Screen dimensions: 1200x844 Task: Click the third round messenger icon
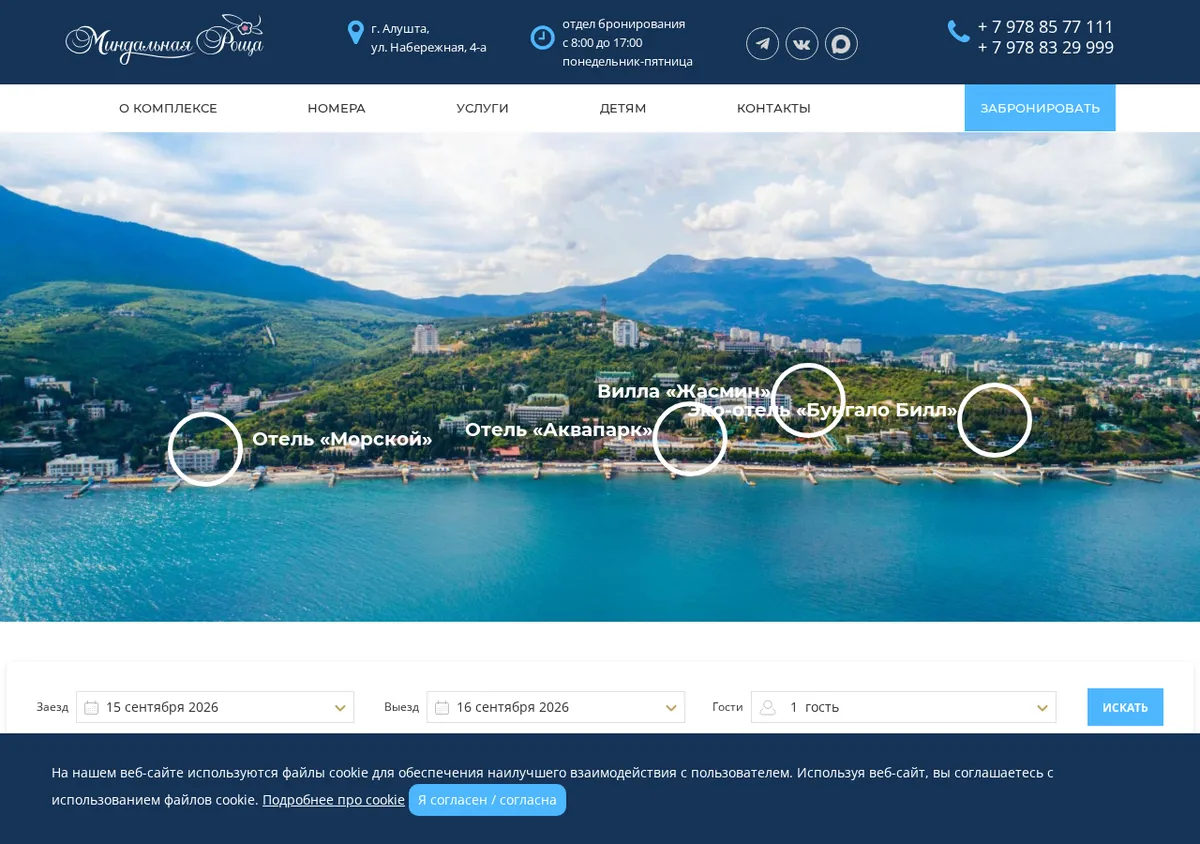[841, 43]
